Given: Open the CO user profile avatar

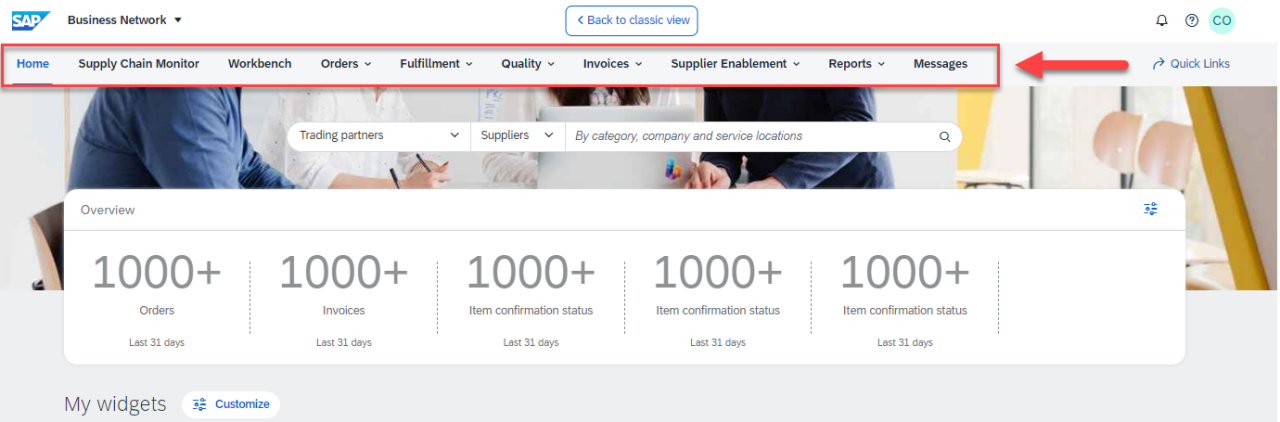Looking at the screenshot, I should pos(1222,20).
